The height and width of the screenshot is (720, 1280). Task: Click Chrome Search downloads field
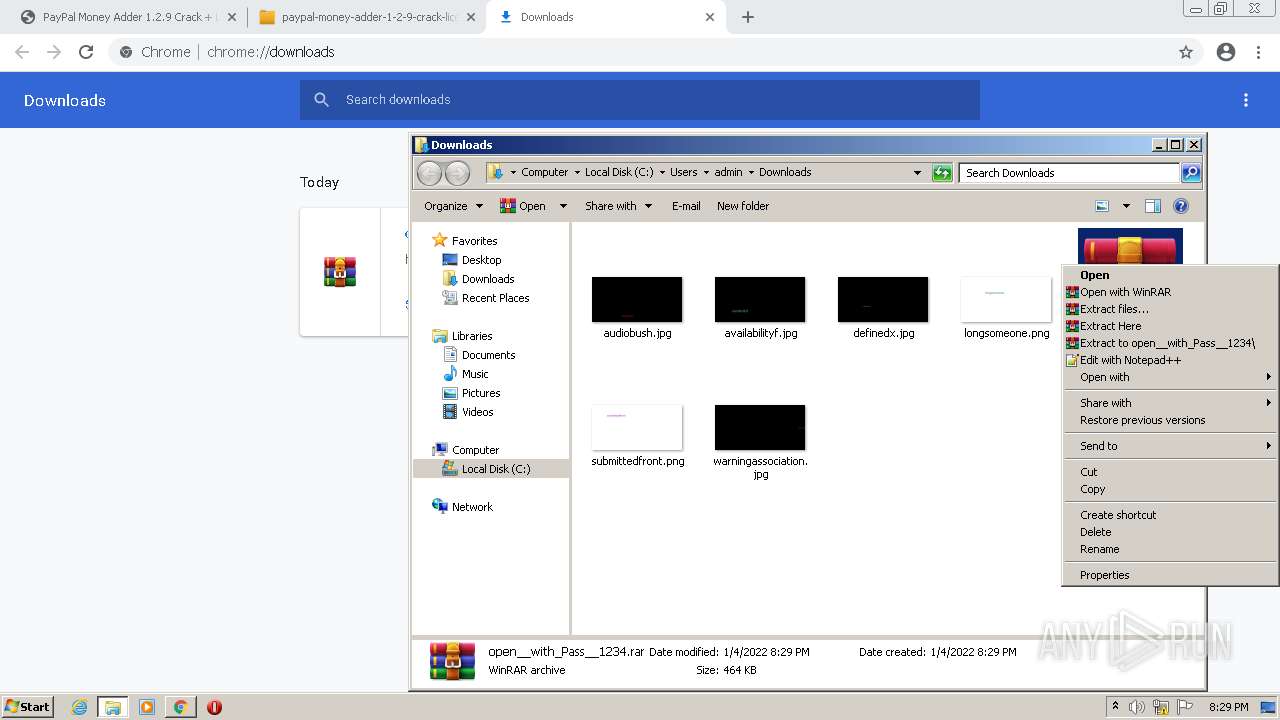[640, 100]
